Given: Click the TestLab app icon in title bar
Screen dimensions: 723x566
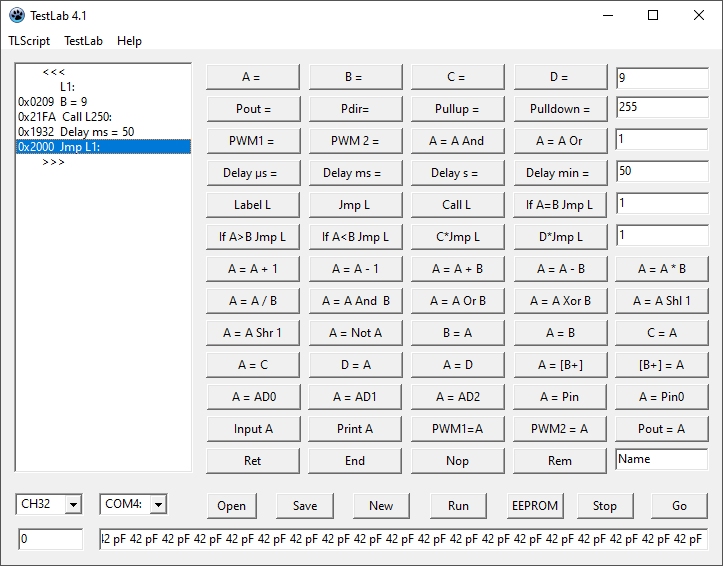Looking at the screenshot, I should (x=16, y=15).
